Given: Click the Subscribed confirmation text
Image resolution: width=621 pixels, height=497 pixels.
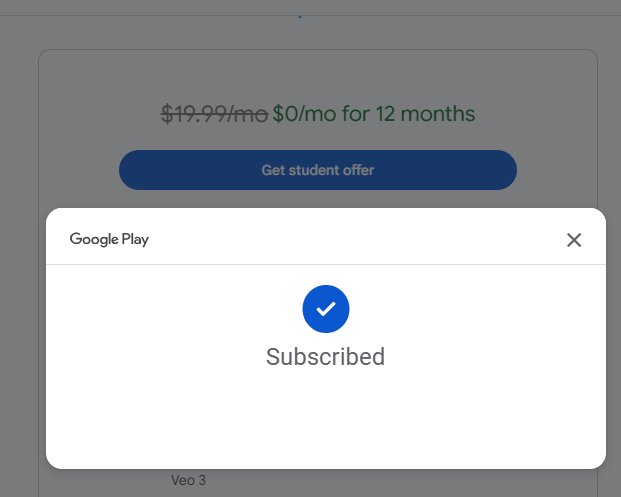Looking at the screenshot, I should pyautogui.click(x=325, y=357).
